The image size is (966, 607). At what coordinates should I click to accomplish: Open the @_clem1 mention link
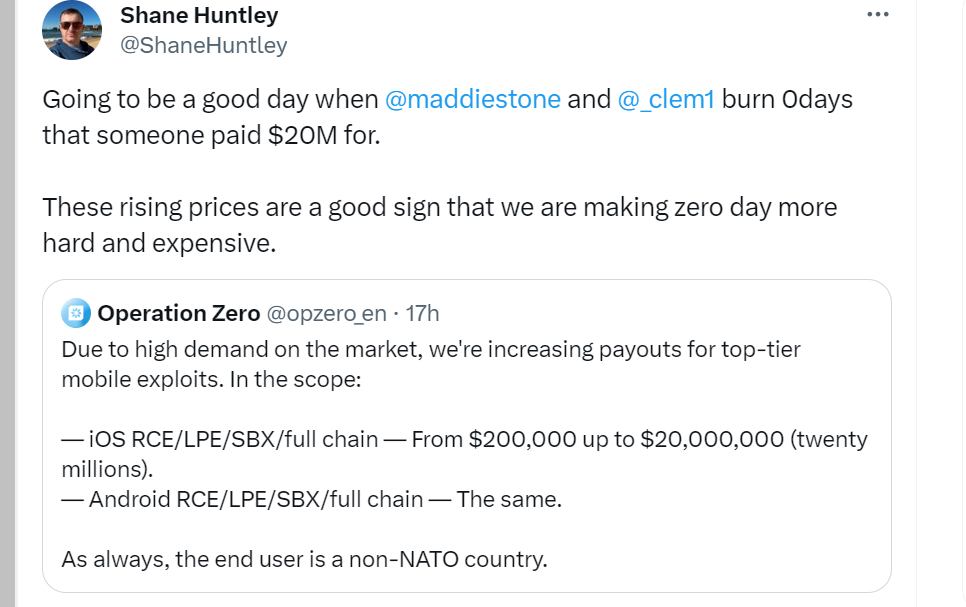[x=666, y=100]
